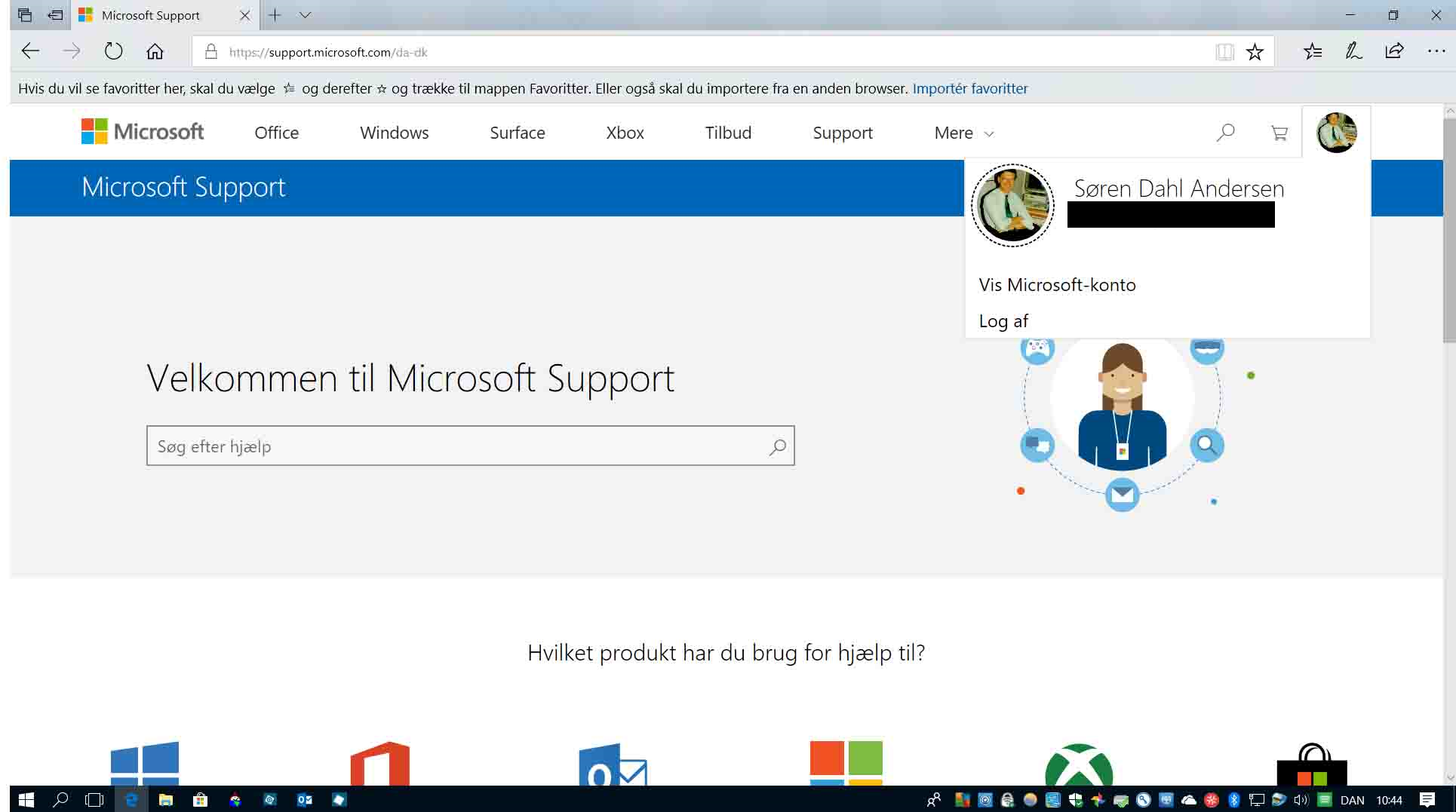Click the large profile picture in flyout
The width and height of the screenshot is (1456, 812).
point(1012,205)
